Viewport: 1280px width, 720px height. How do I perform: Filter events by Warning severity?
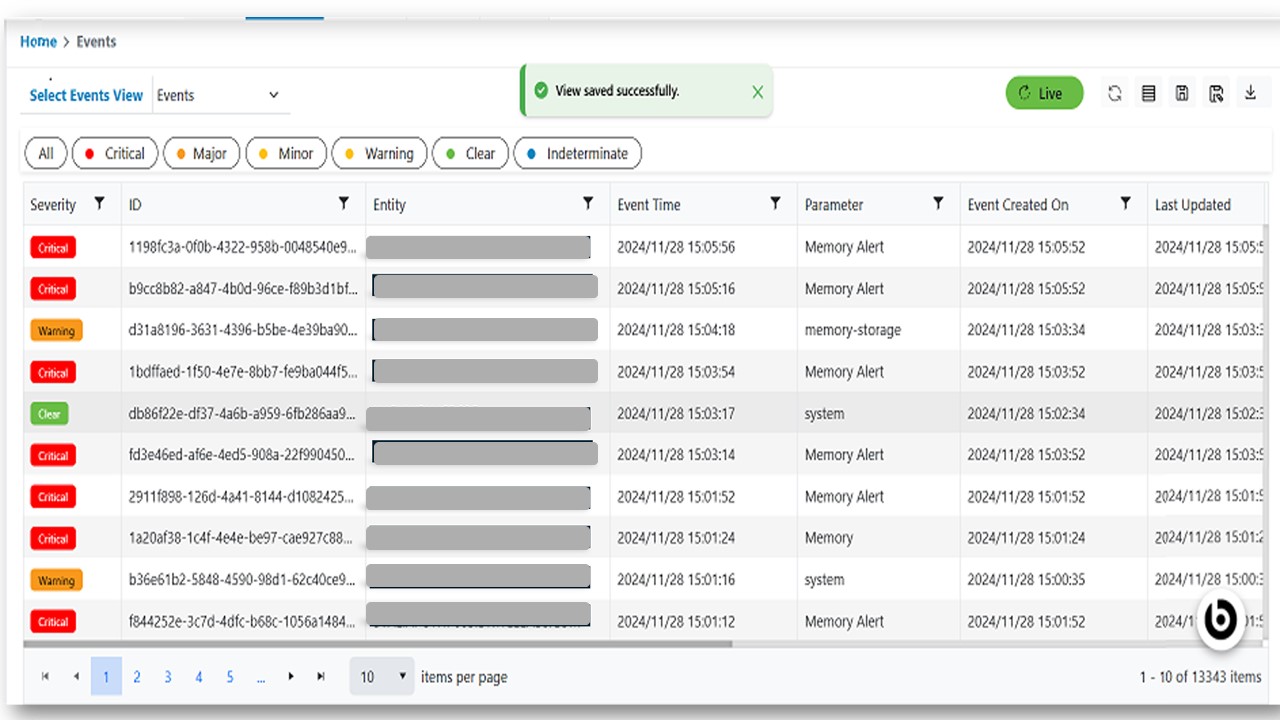click(379, 154)
